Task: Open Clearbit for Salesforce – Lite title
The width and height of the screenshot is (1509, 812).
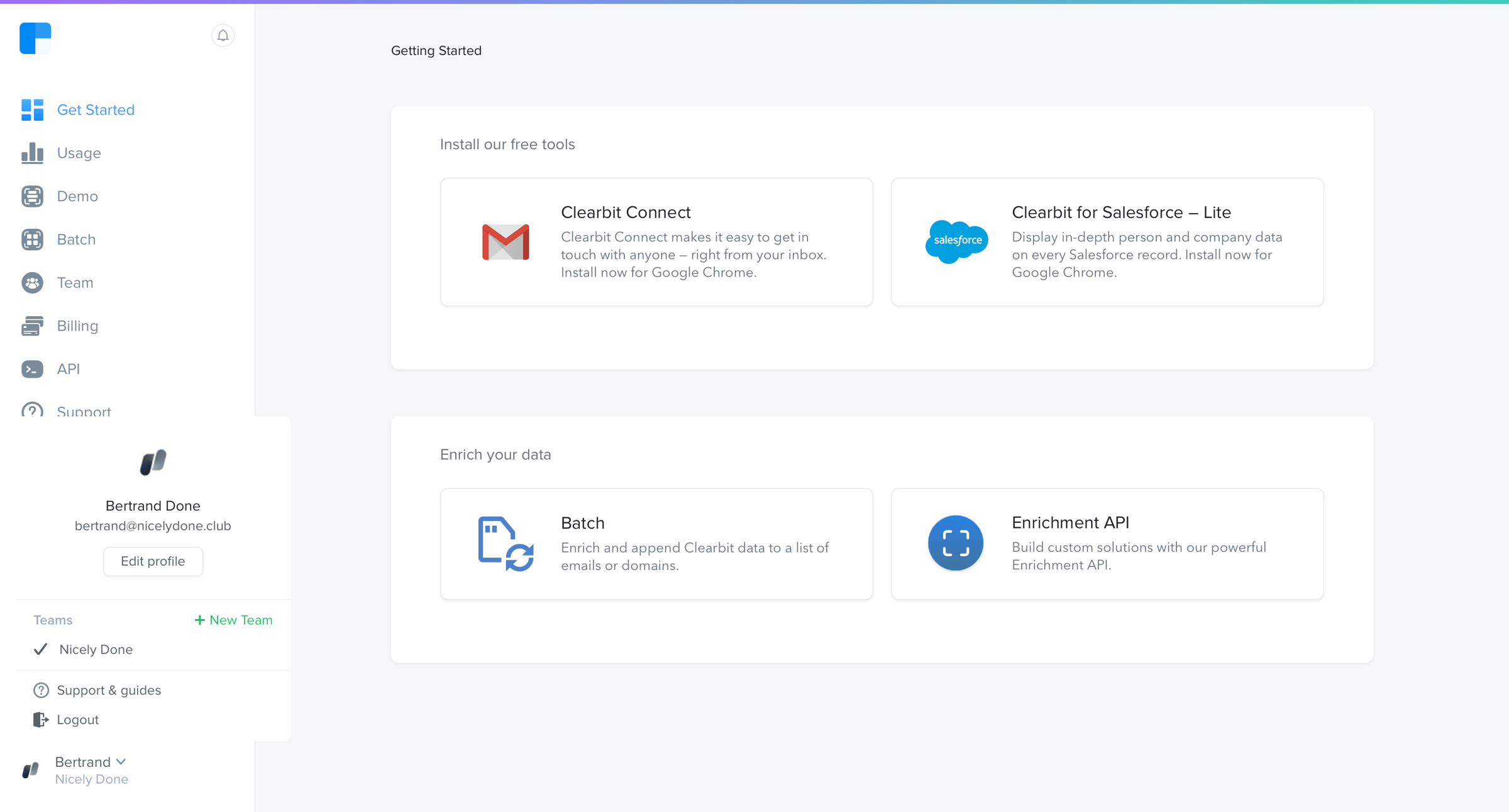Action: tap(1121, 212)
